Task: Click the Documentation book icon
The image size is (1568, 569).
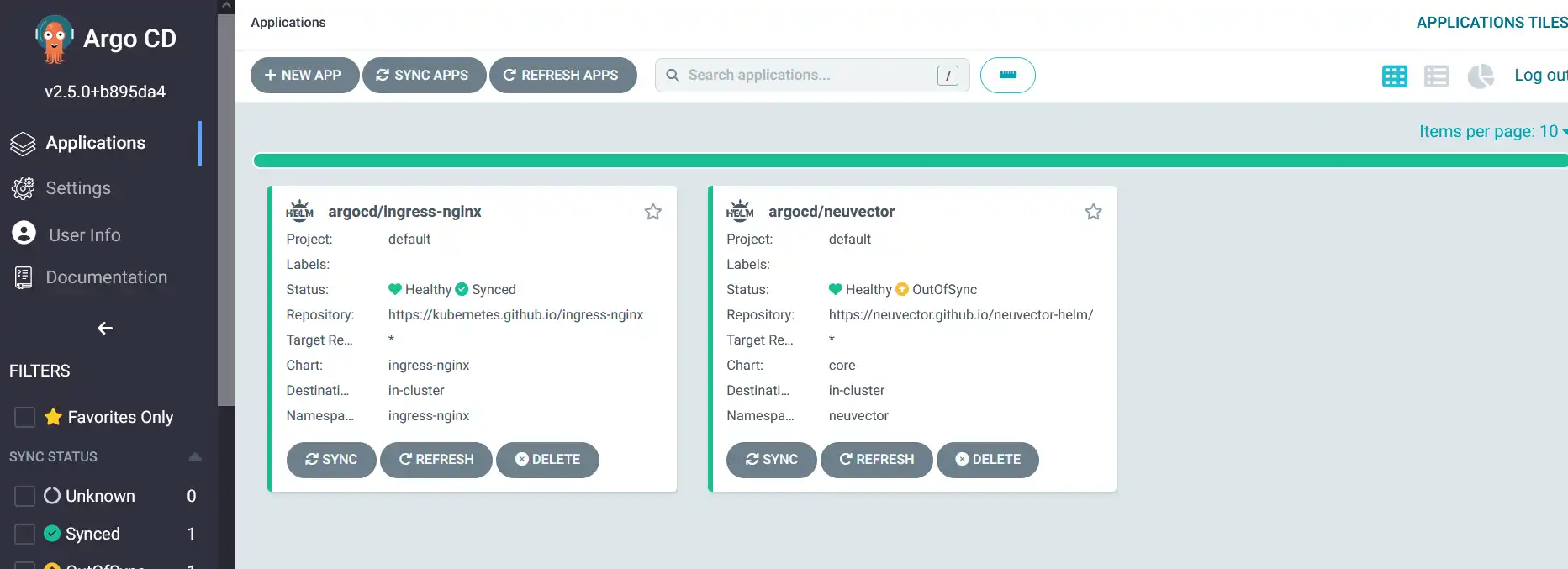Action: 24,277
